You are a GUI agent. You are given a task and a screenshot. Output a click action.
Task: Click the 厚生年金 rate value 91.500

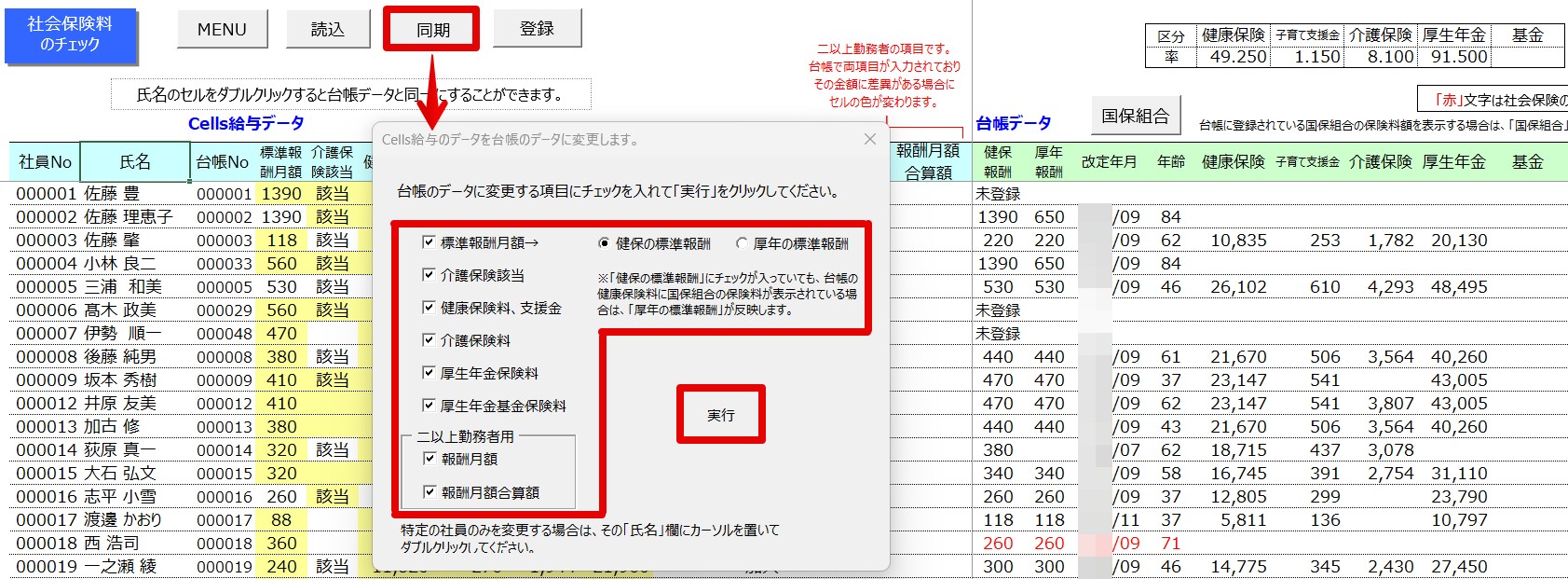coord(1459,57)
